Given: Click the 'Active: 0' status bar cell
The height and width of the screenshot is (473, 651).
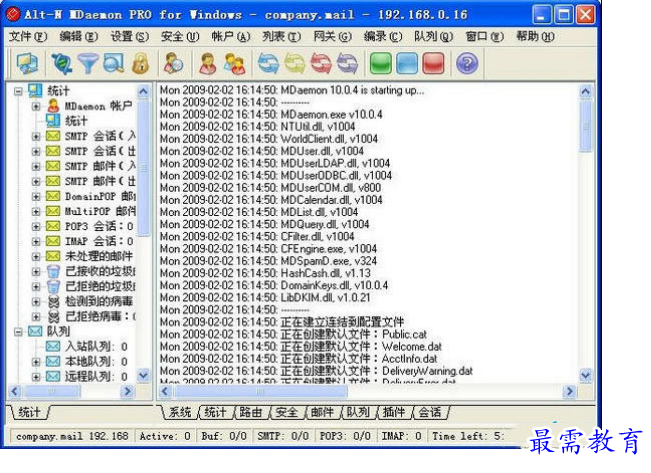Looking at the screenshot, I should tap(164, 436).
